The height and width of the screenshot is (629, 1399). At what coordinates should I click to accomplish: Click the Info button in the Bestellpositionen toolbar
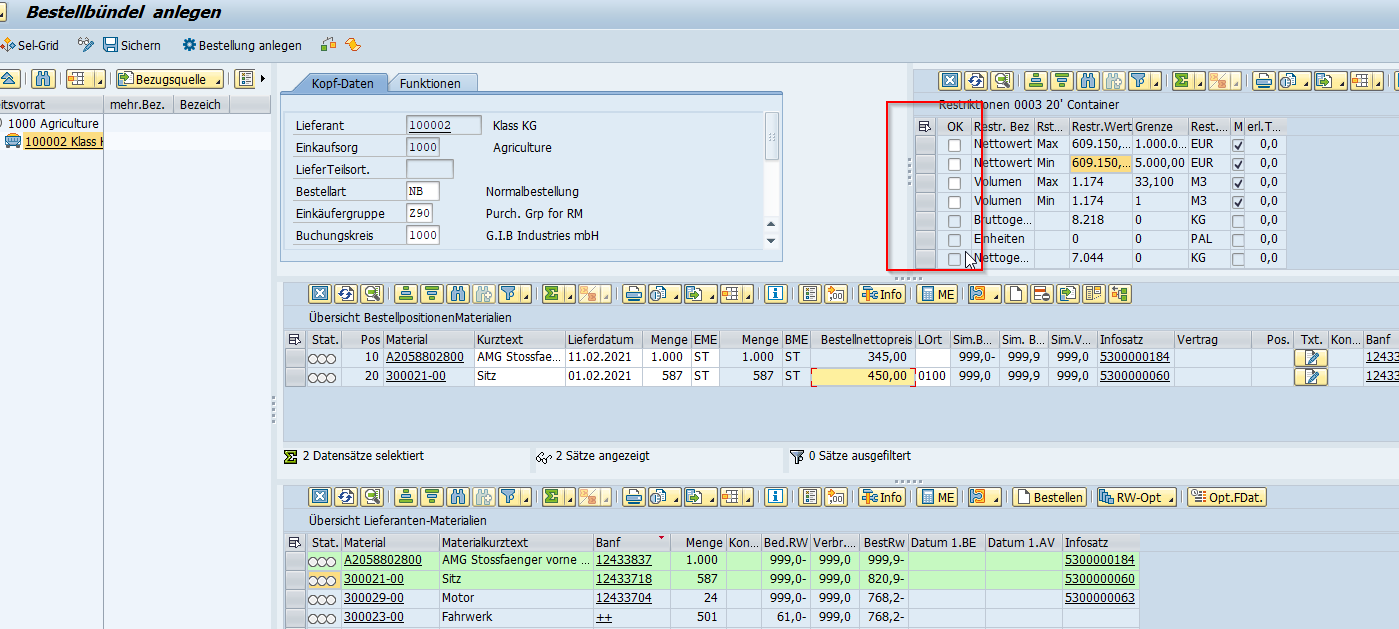[x=882, y=294]
